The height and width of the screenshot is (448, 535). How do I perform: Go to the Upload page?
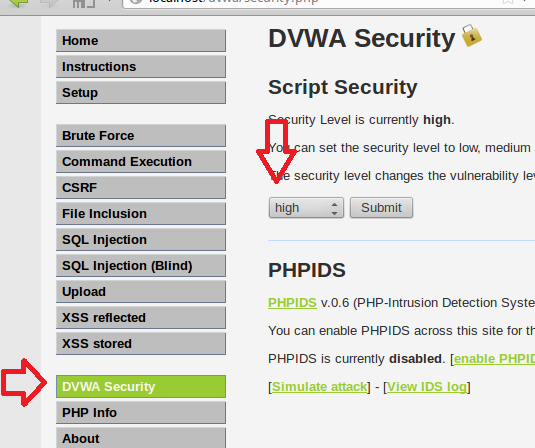pos(141,291)
